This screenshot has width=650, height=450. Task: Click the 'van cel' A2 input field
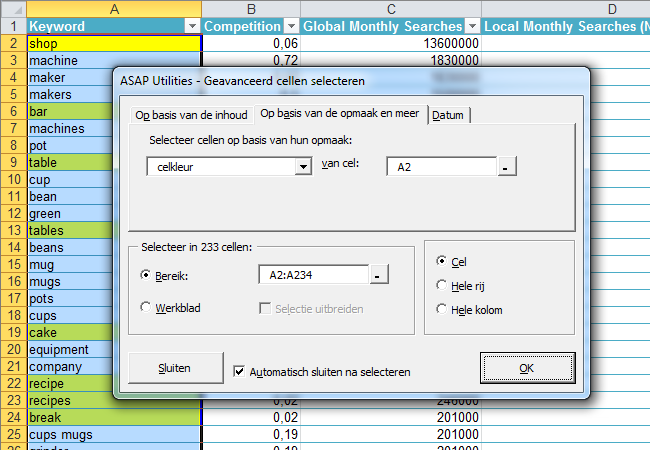pos(441,167)
